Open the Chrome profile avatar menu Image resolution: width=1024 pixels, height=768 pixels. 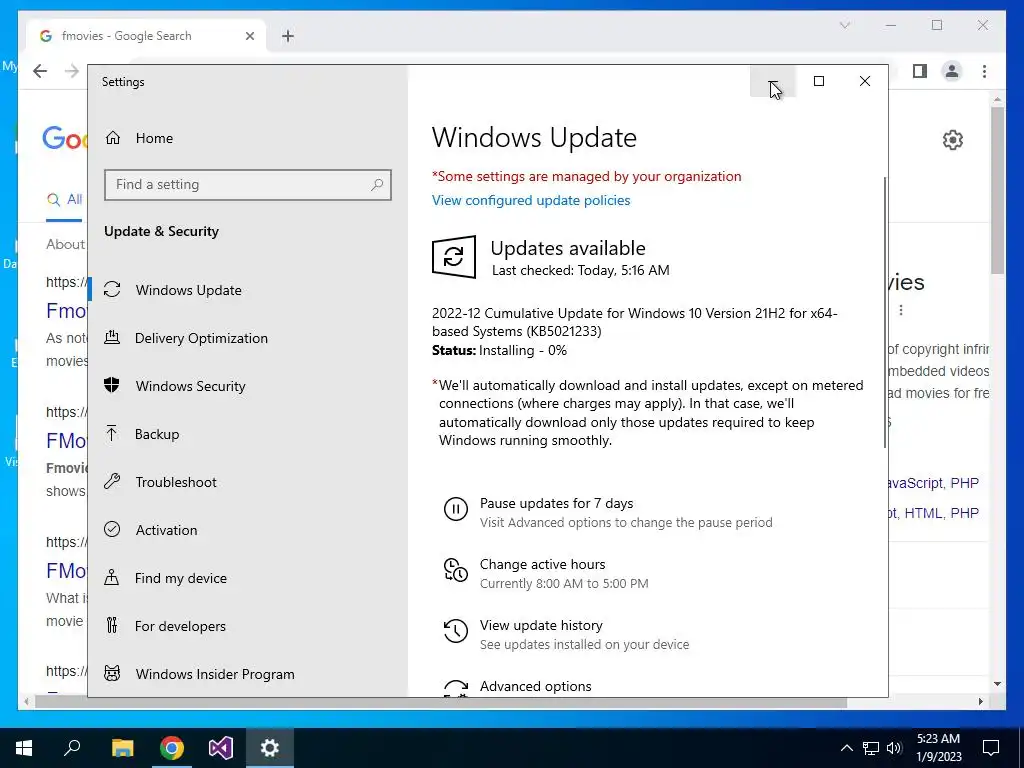[x=952, y=71]
